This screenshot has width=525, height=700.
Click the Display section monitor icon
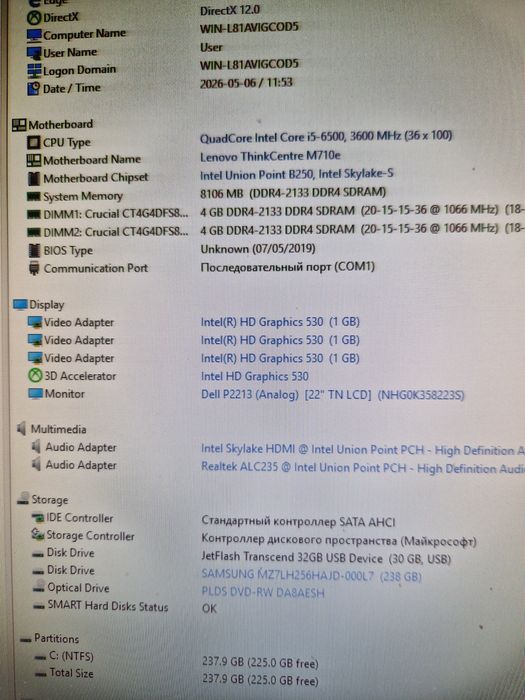pyautogui.click(x=21, y=305)
